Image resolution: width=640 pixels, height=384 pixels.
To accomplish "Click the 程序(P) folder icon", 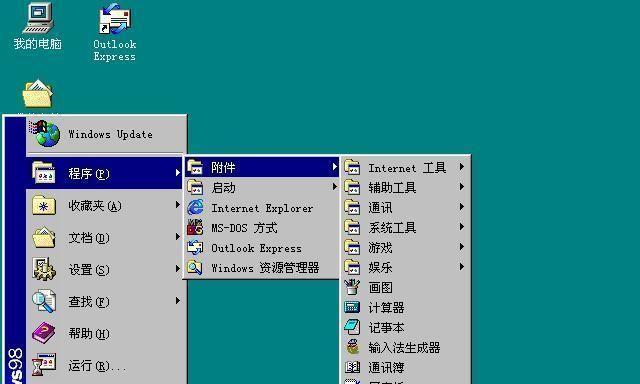I will [44, 173].
